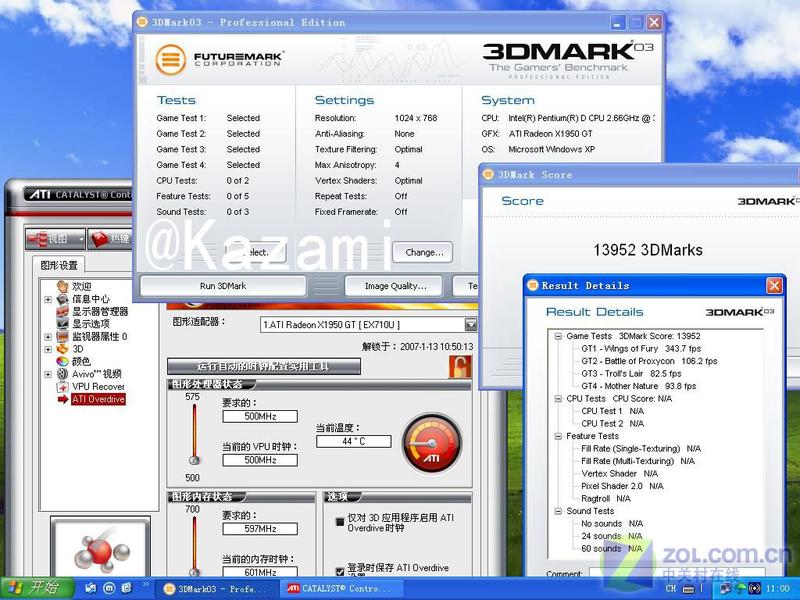Click the Overdrive unlock padlock icon
This screenshot has width=800, height=600.
460,367
